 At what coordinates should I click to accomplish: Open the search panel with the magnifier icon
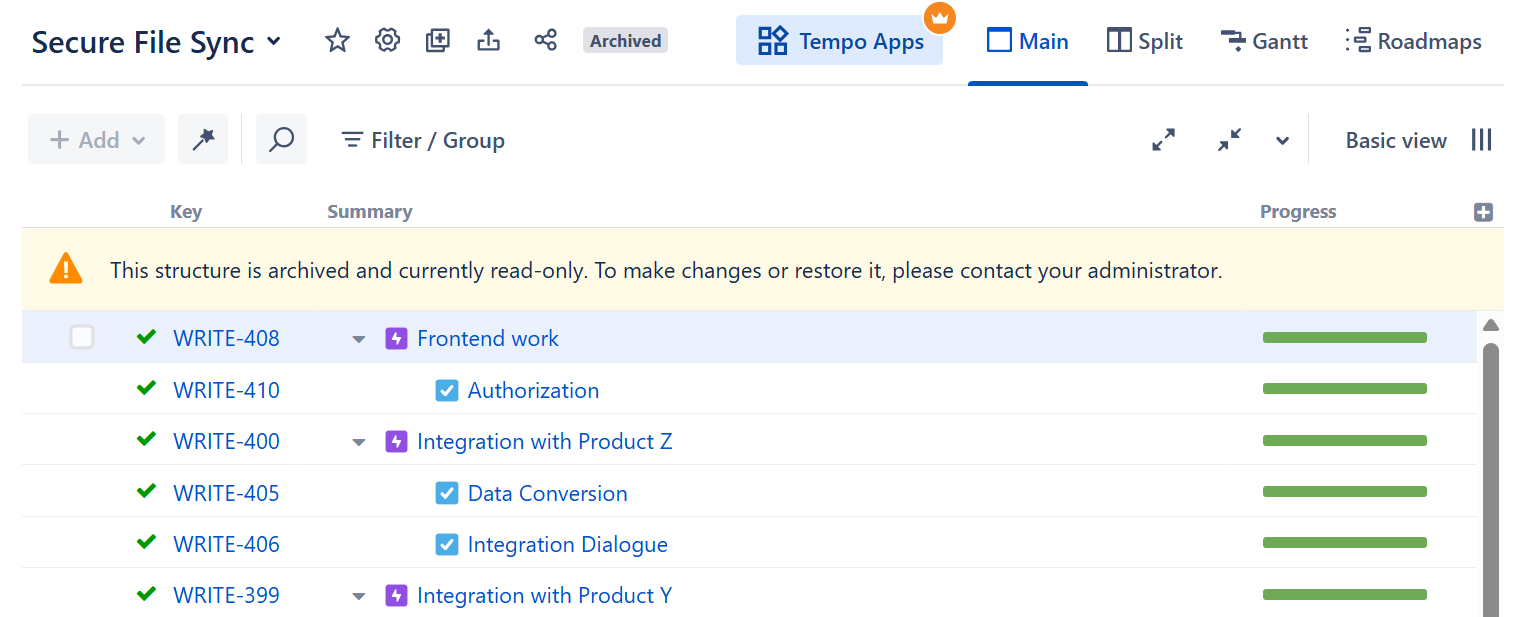[281, 139]
